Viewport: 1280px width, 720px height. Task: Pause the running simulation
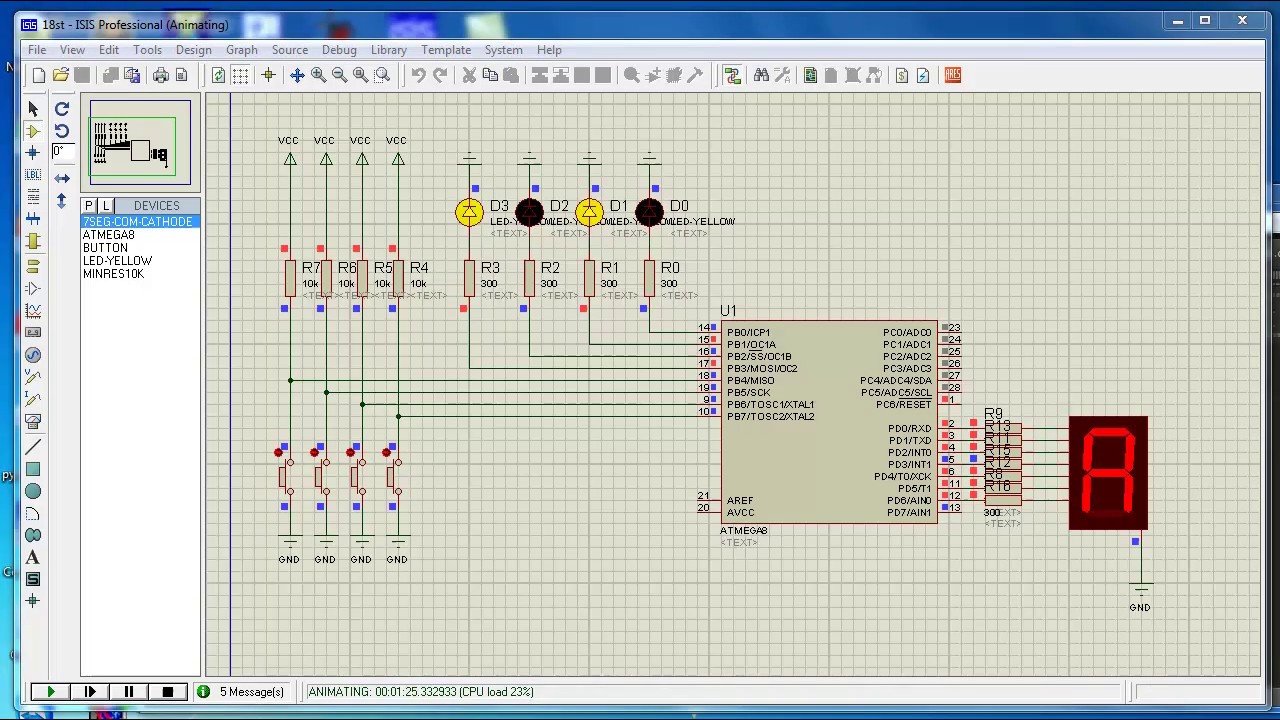[128, 692]
